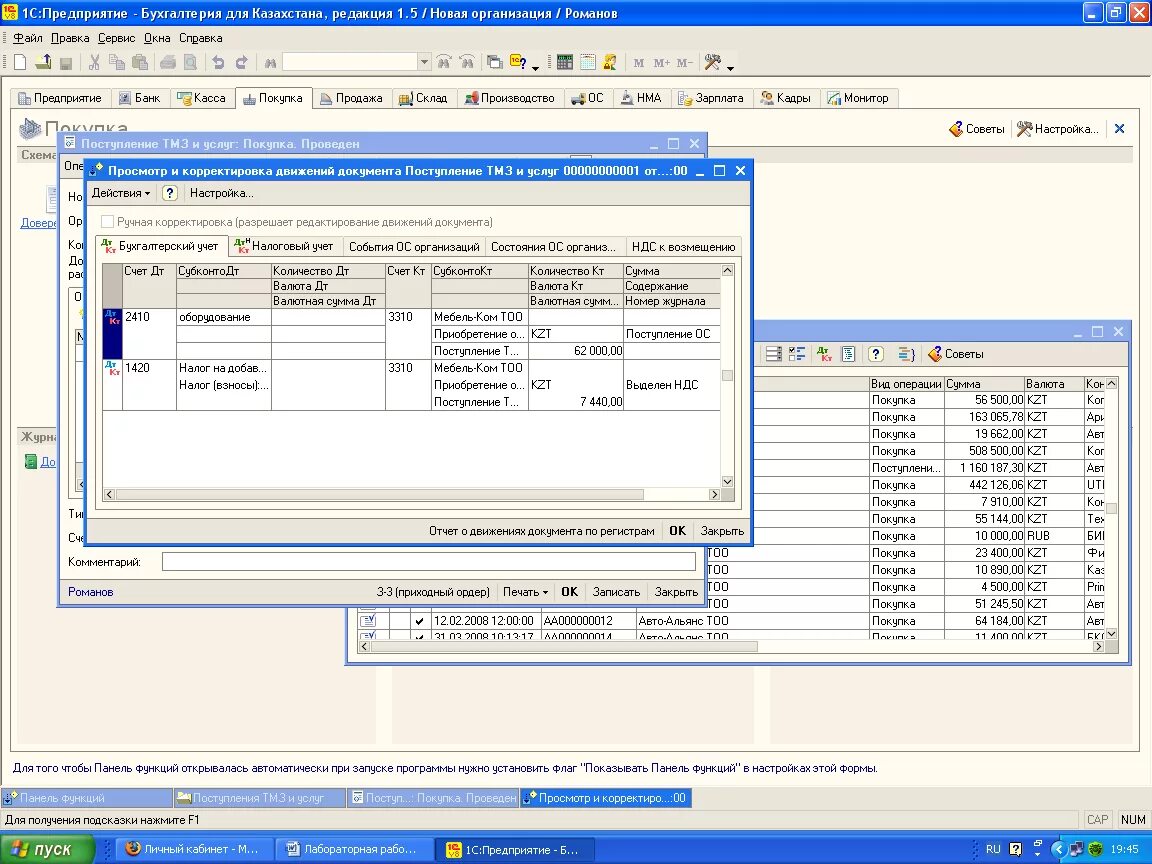Screen dimensions: 1152x864
Task: Click Советы button at top right panel
Action: coord(976,129)
